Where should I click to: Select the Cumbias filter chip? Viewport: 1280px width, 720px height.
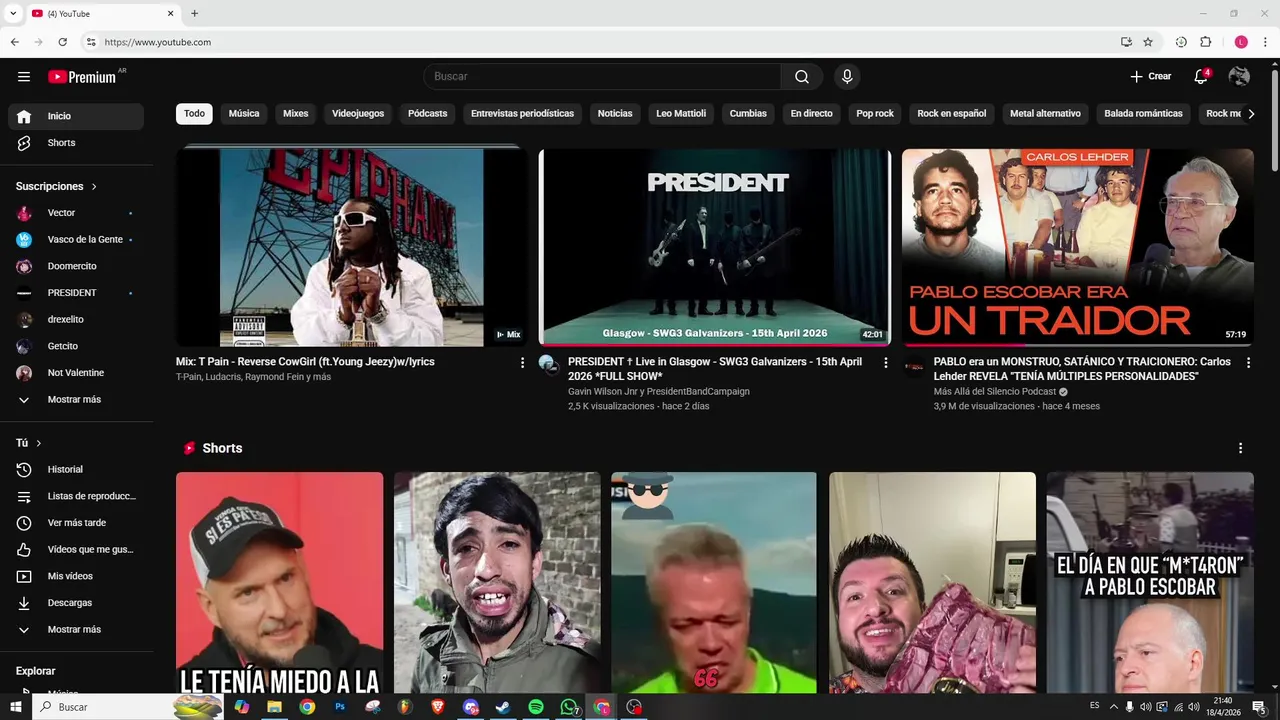point(748,114)
